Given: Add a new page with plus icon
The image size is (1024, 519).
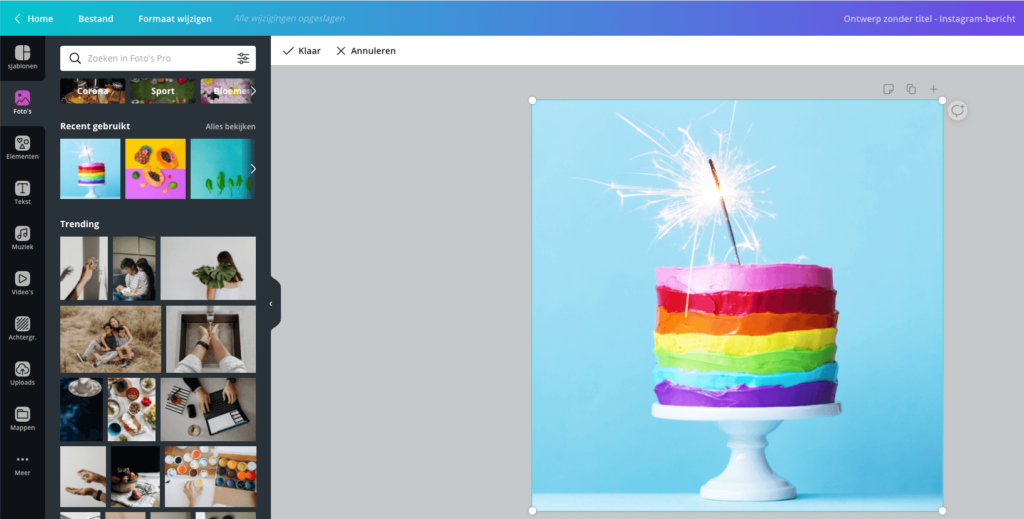Looking at the screenshot, I should (x=934, y=89).
